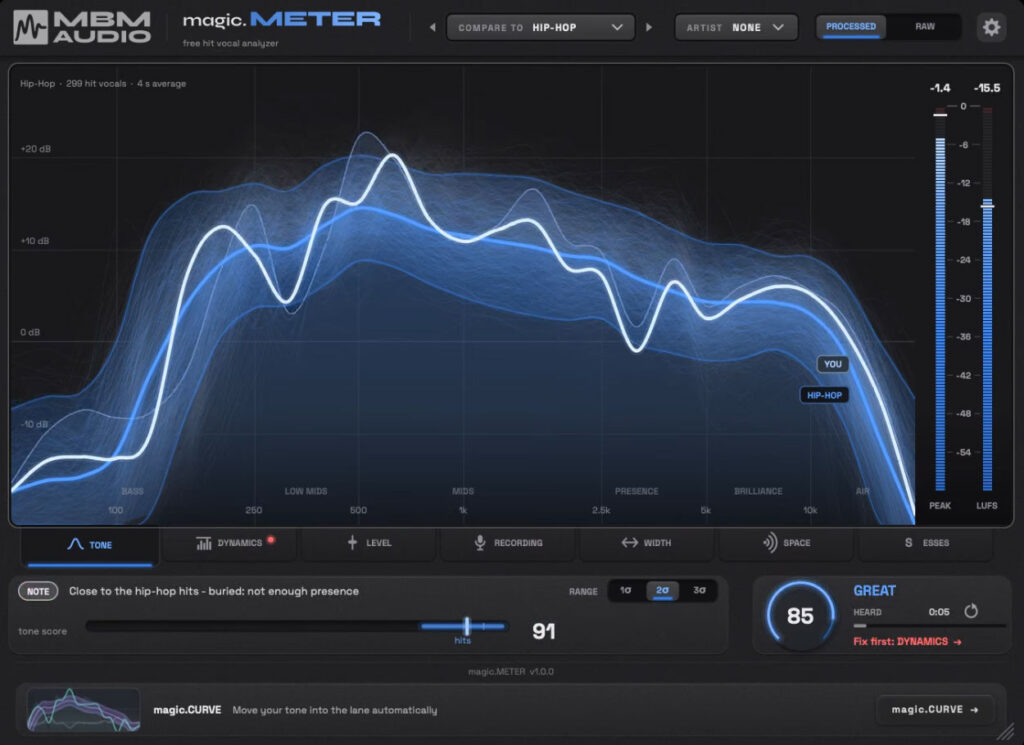Click the magic.CURVE arrow button
Screen dimensions: 1024x745
(935, 709)
